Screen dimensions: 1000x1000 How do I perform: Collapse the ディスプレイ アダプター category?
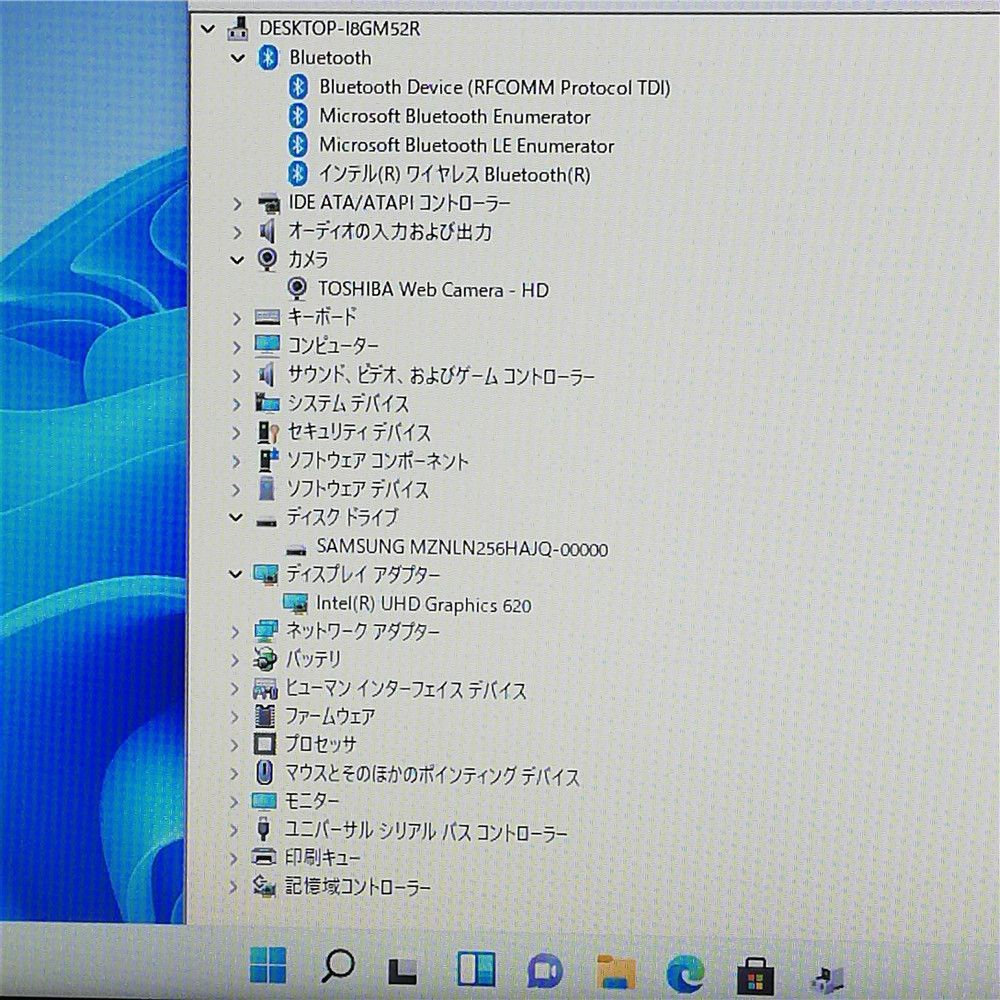point(235,575)
